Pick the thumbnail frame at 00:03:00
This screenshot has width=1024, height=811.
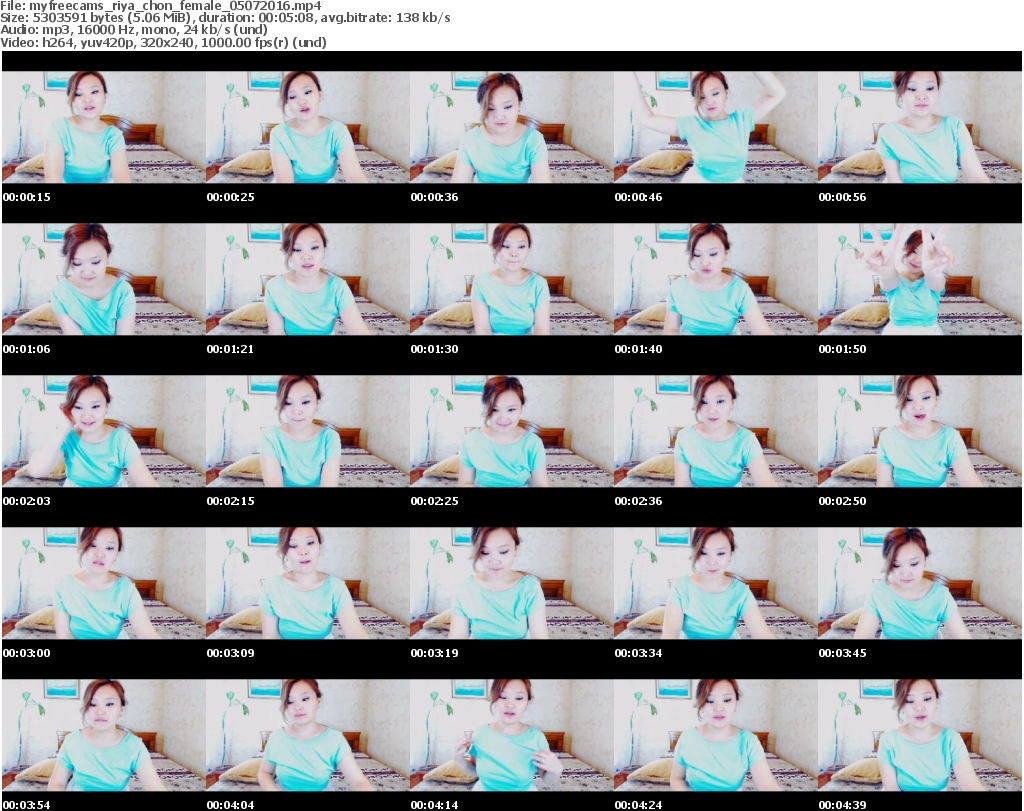point(103,583)
